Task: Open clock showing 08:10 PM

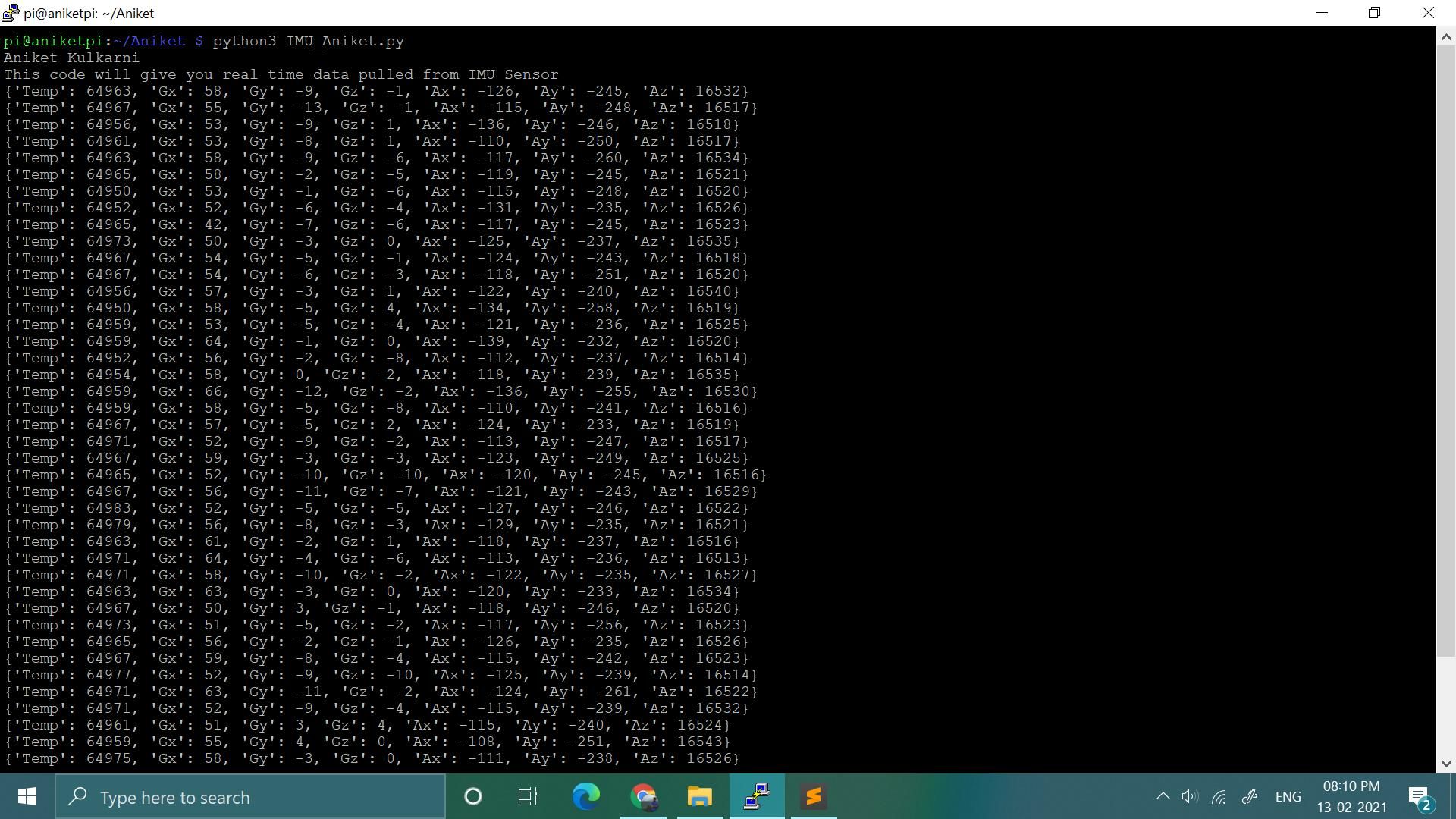Action: [x=1351, y=797]
